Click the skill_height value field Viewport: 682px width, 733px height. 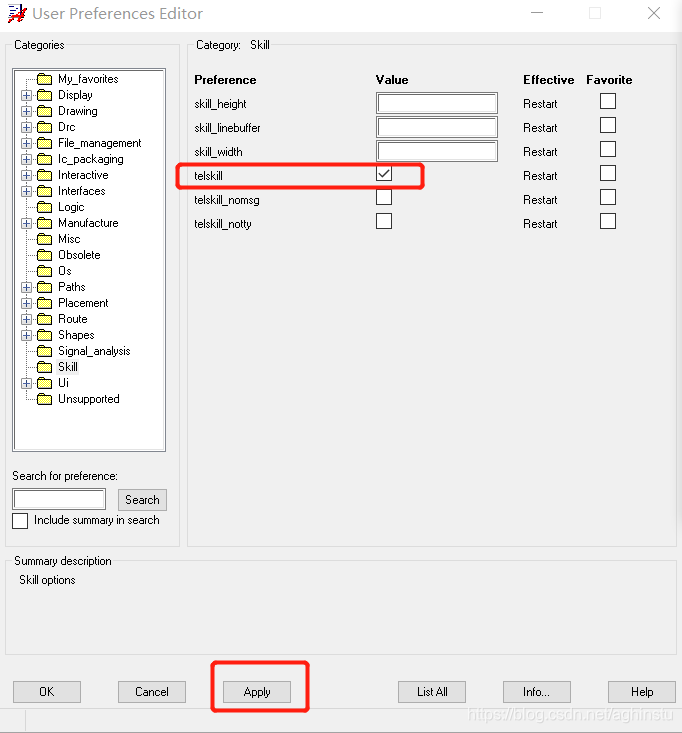coord(437,103)
